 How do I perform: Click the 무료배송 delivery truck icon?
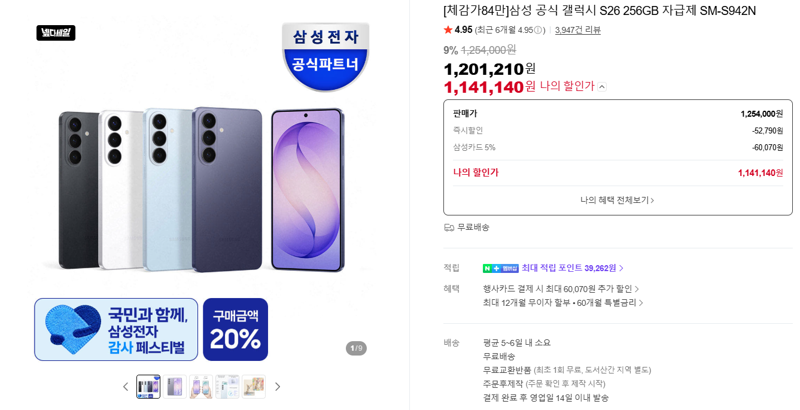(449, 227)
